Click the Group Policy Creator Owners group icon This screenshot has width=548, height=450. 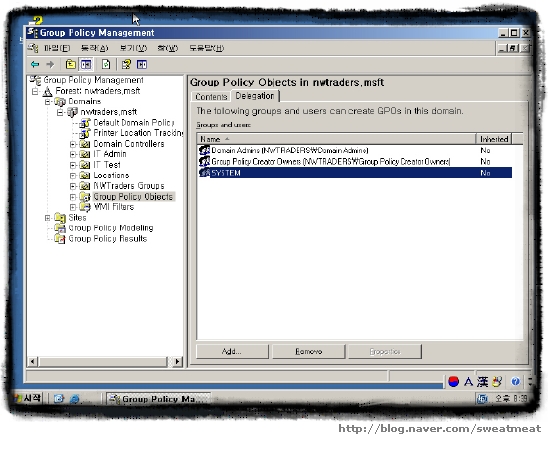point(204,161)
